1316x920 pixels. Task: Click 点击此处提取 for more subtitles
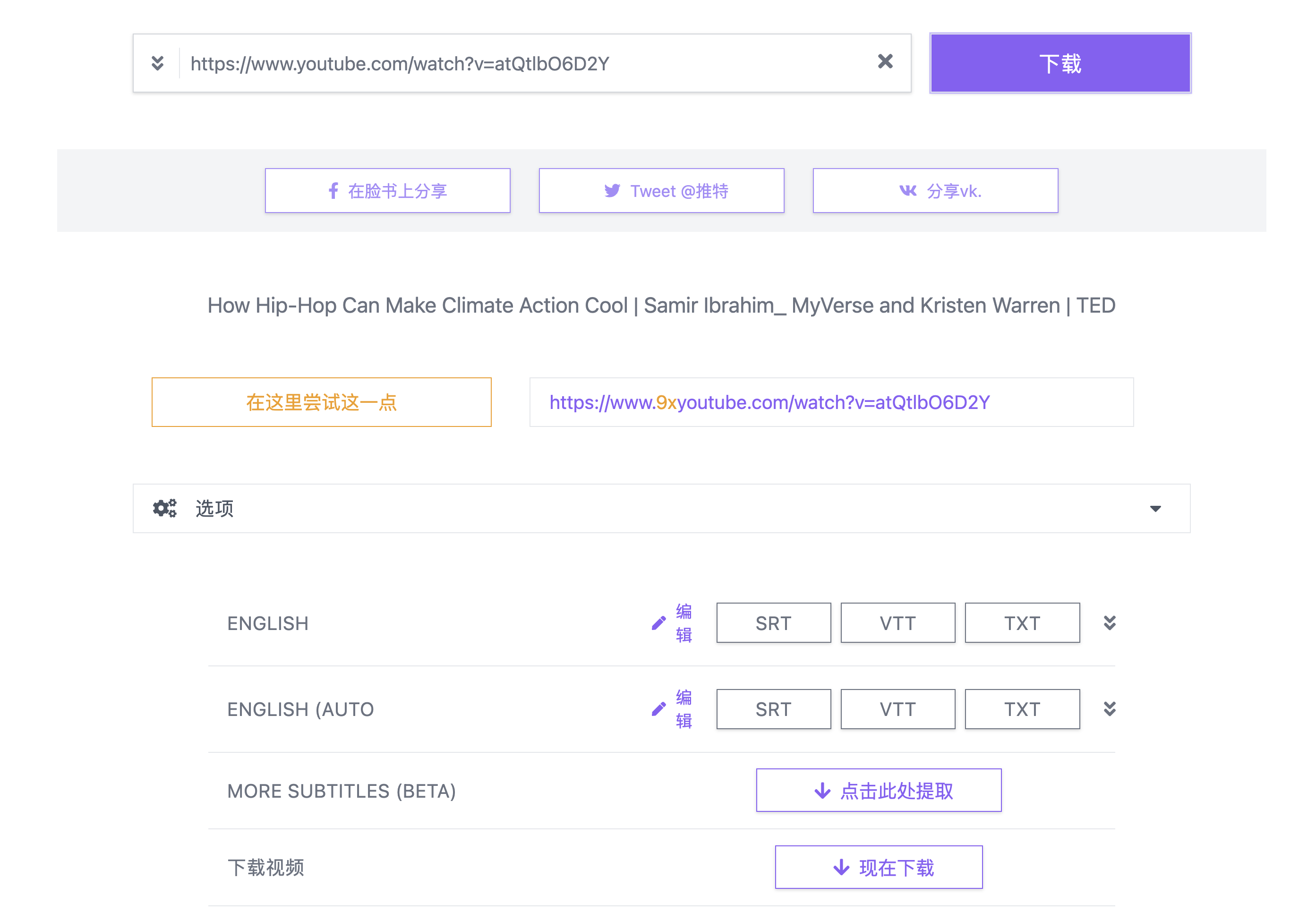coord(879,791)
